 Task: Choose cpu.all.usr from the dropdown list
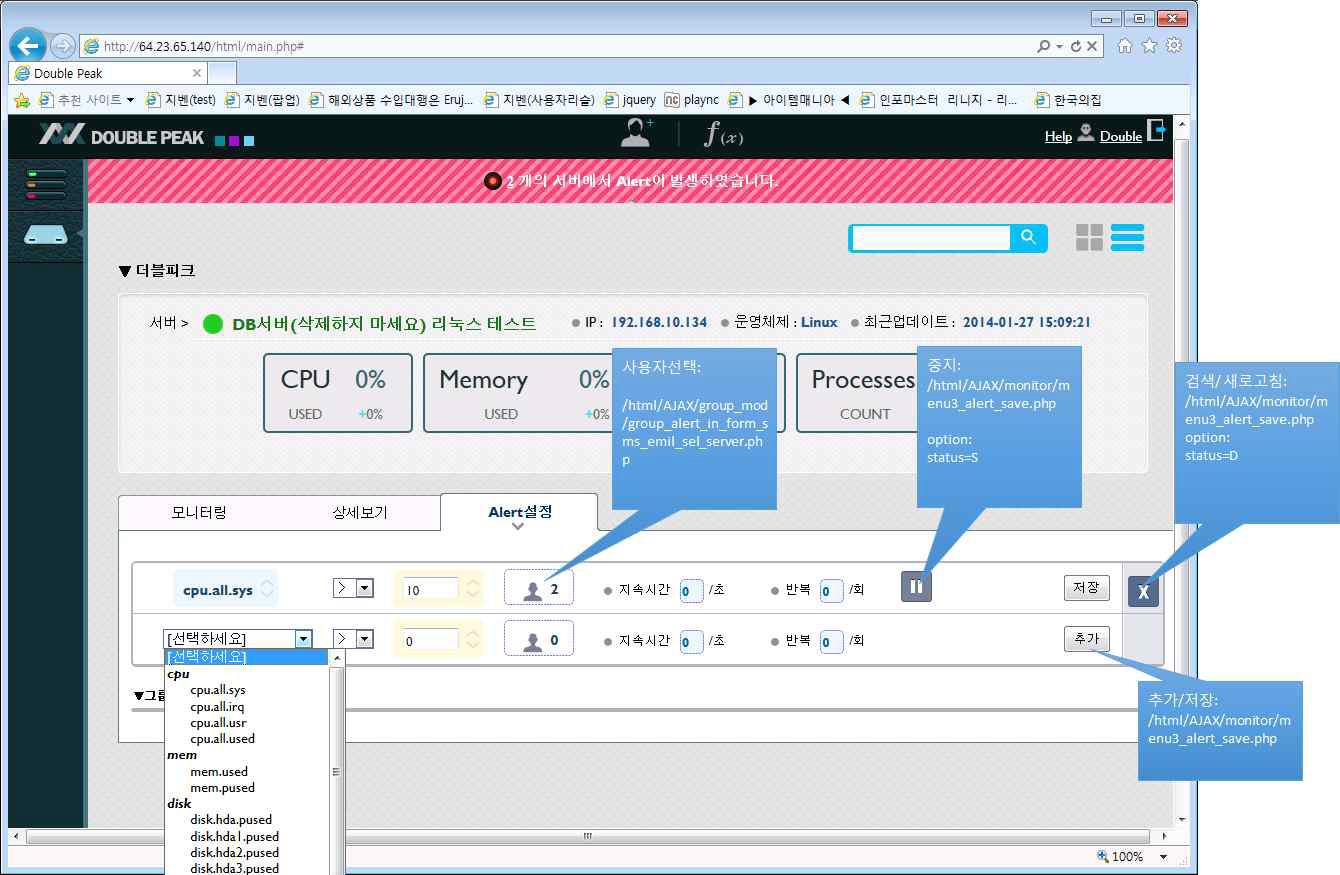coord(218,723)
